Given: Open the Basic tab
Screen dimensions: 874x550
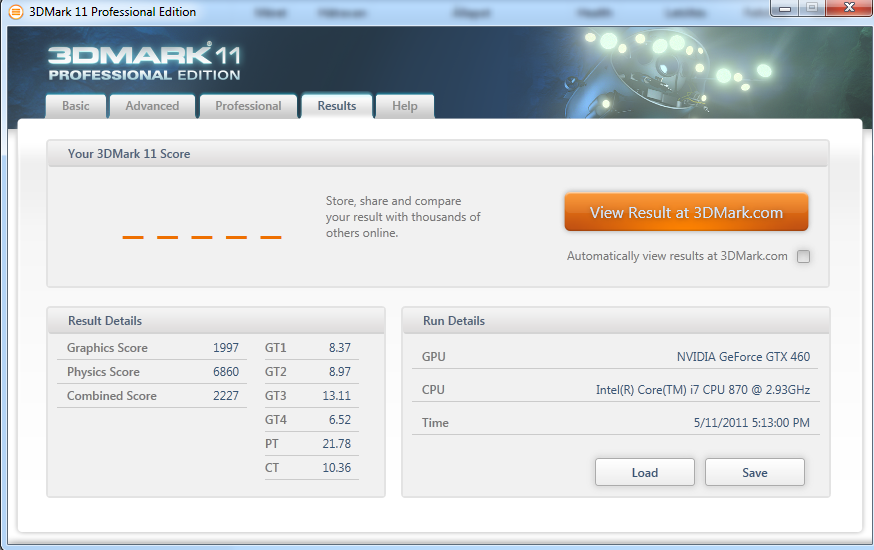Looking at the screenshot, I should [x=75, y=106].
